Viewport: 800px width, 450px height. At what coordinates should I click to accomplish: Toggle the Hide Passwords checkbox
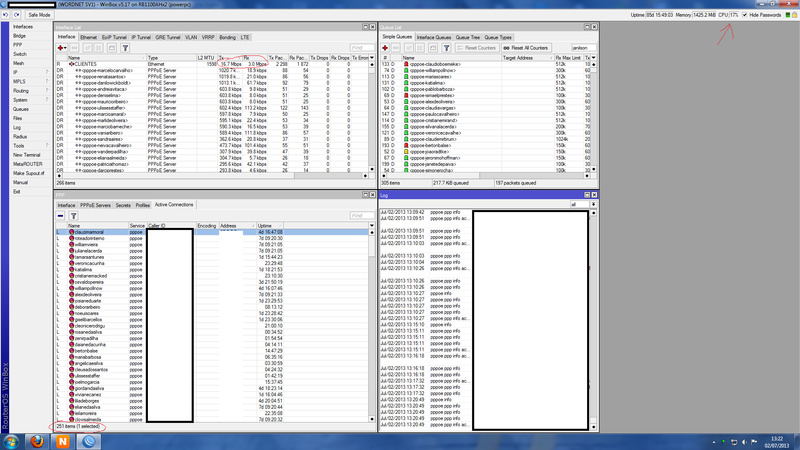tap(745, 15)
